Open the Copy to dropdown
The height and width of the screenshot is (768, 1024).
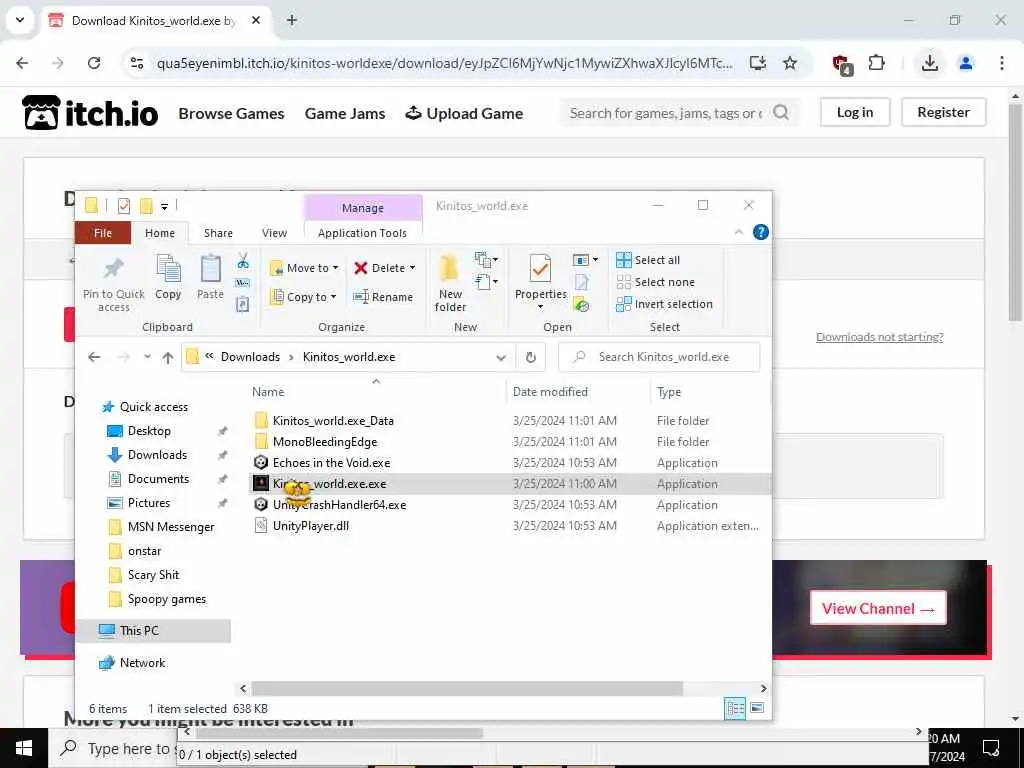(x=304, y=297)
